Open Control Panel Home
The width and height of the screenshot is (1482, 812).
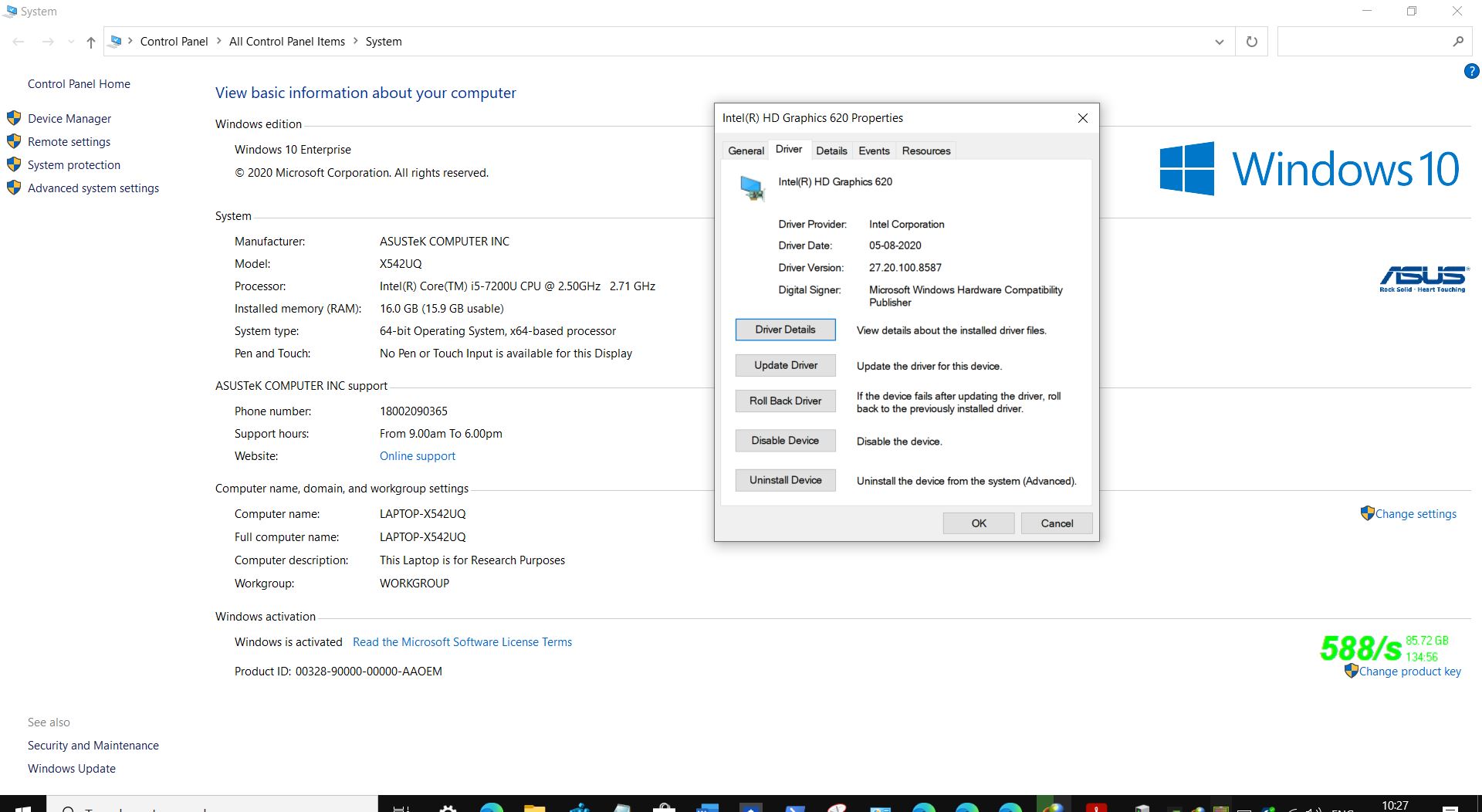(79, 84)
